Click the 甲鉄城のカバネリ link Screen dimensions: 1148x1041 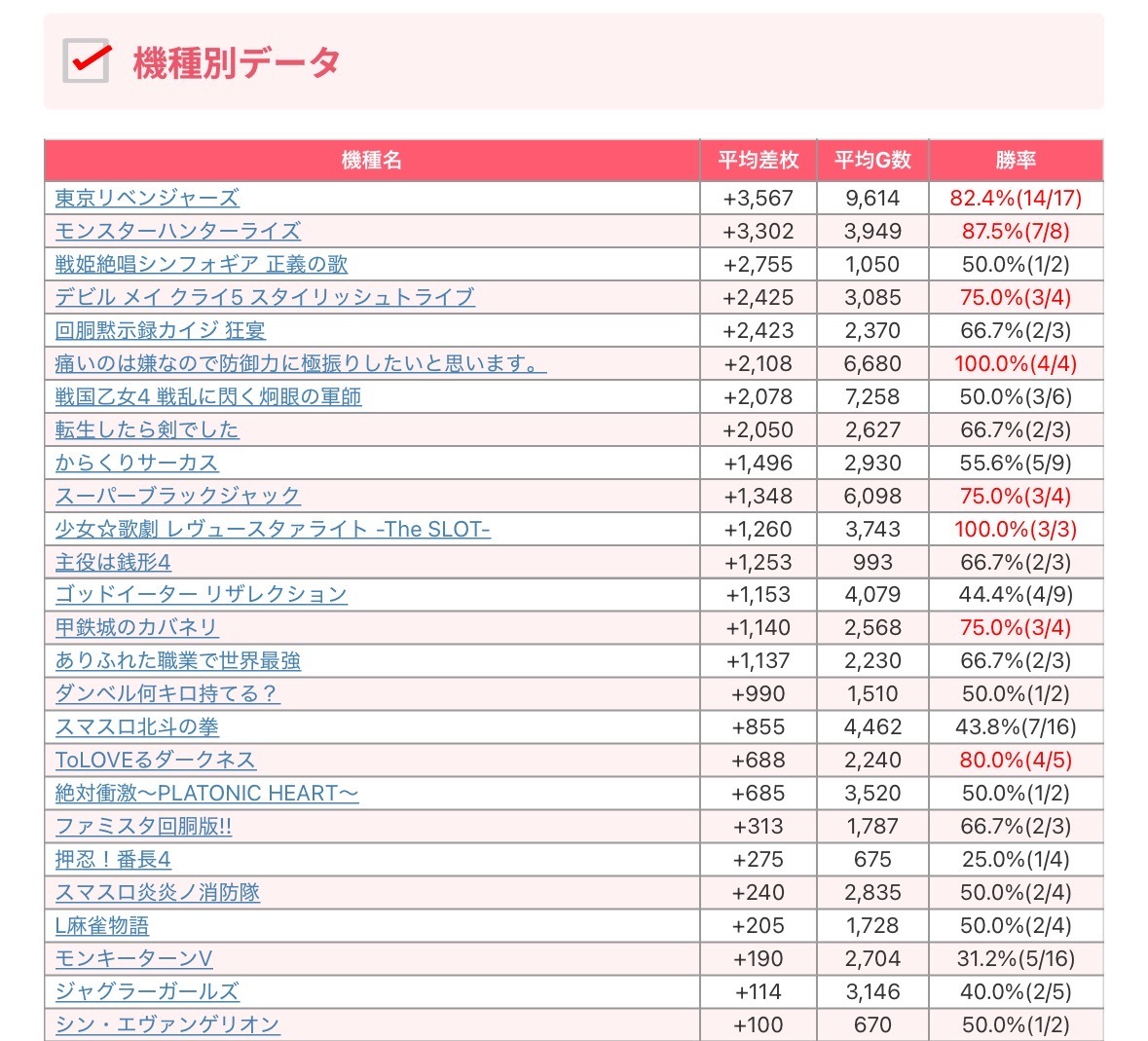(137, 627)
